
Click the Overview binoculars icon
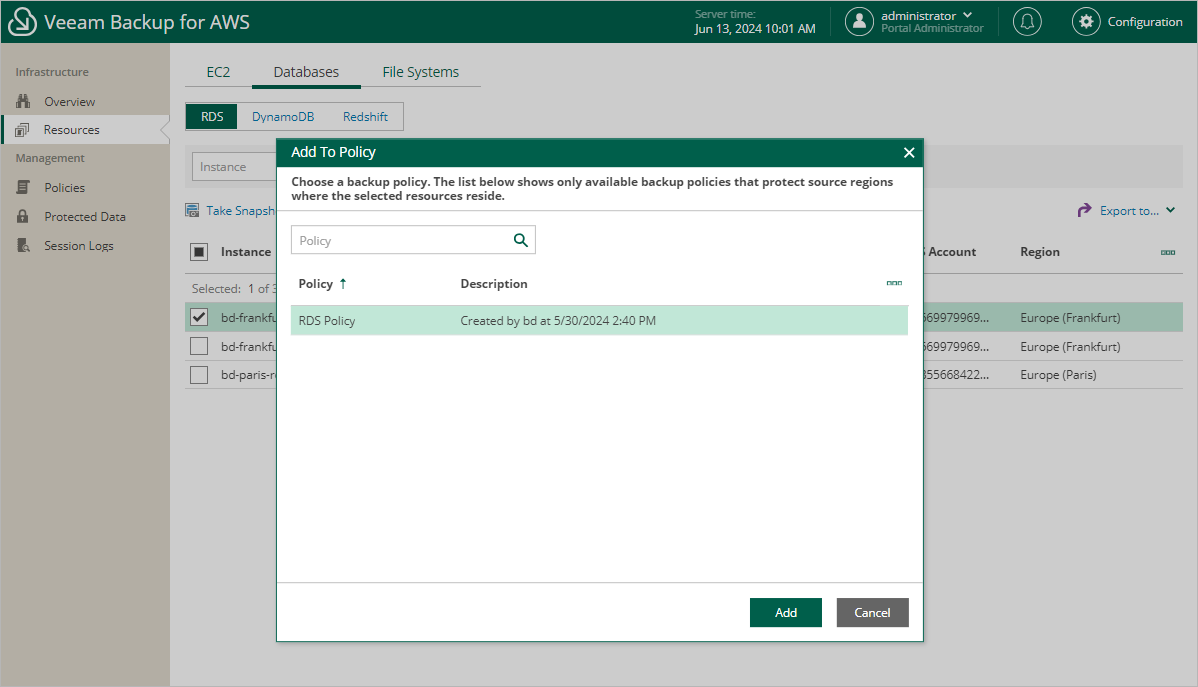[x=23, y=101]
